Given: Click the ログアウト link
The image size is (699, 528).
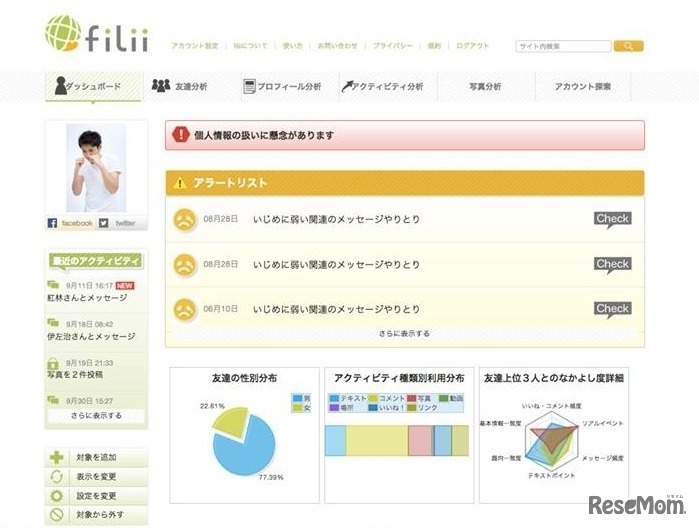Looking at the screenshot, I should pos(473,45).
